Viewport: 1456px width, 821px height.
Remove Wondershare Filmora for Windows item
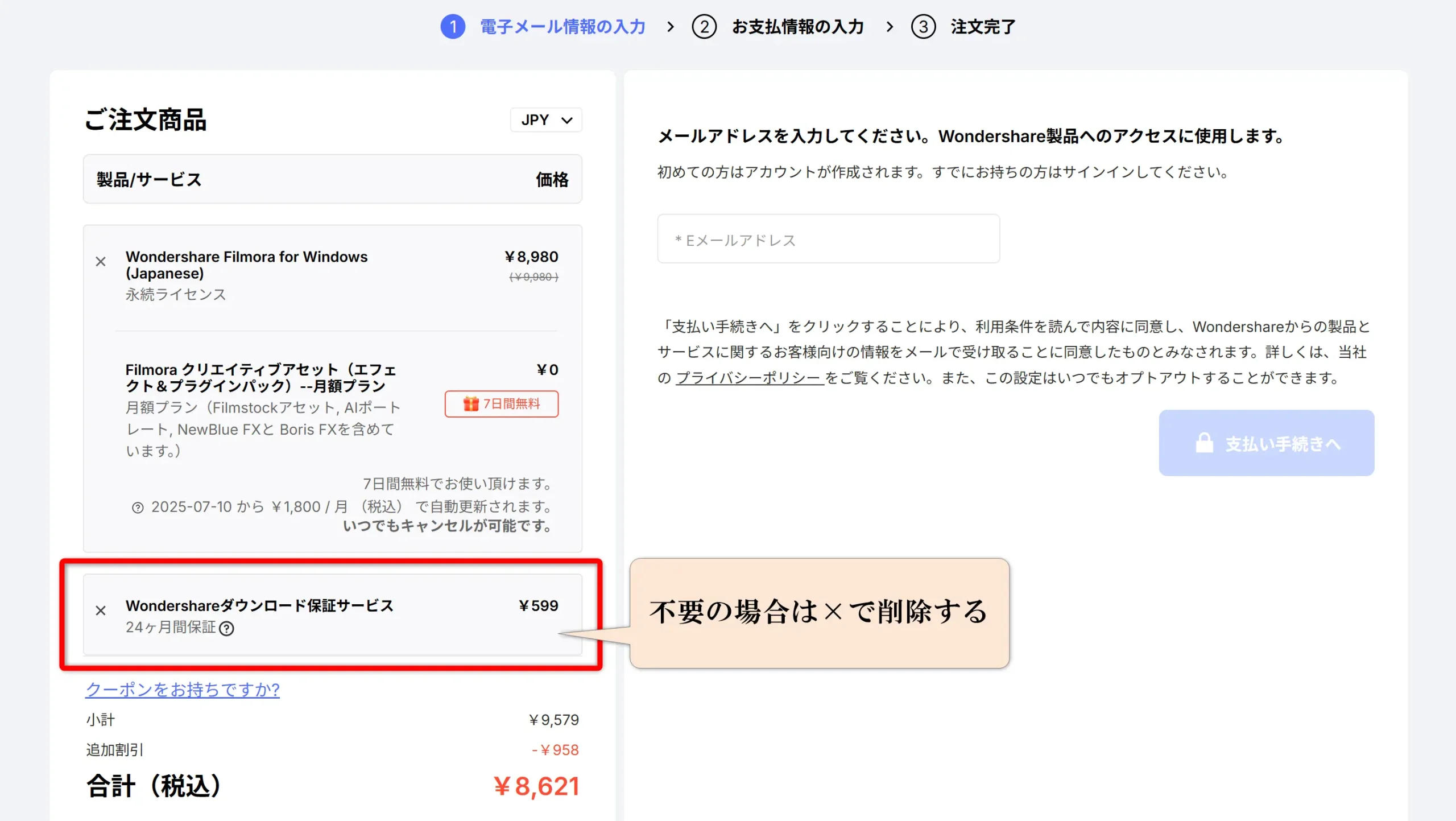click(x=101, y=262)
